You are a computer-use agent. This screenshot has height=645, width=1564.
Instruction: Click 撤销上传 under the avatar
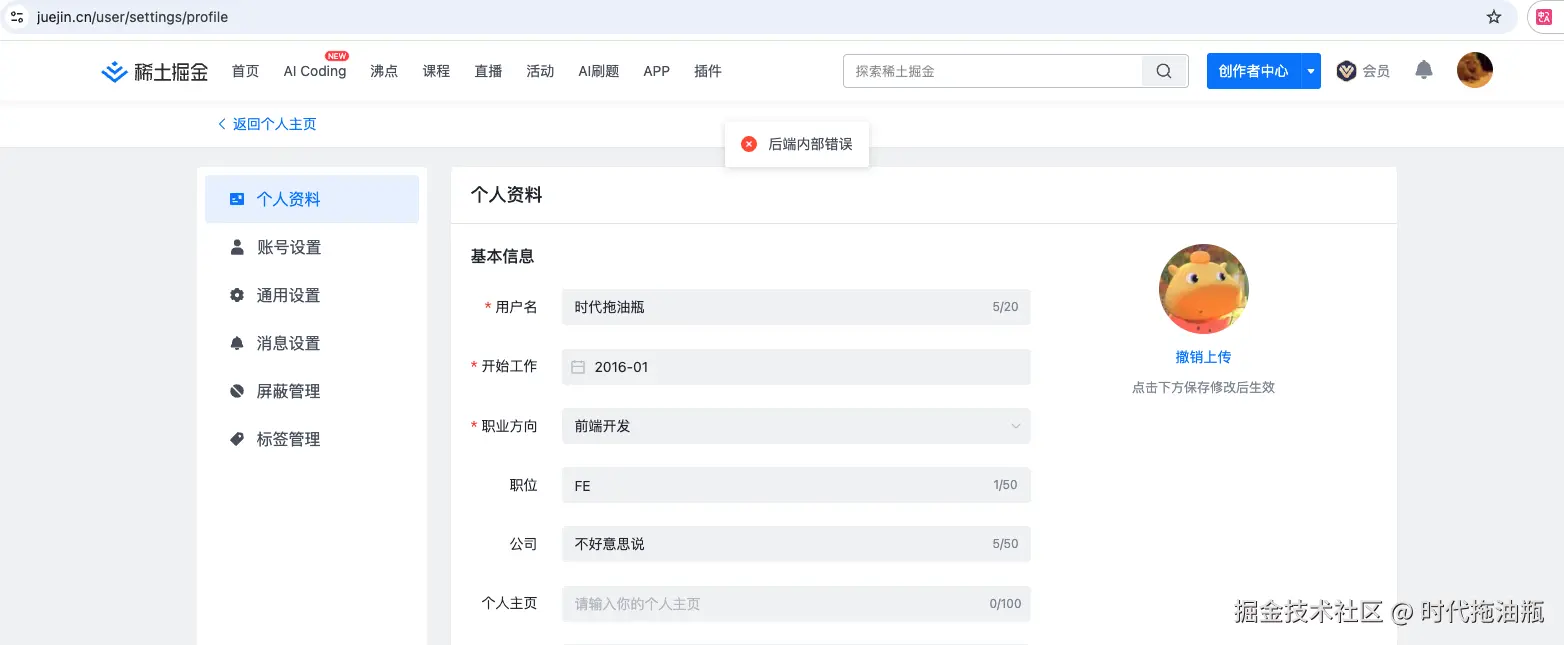(x=1203, y=357)
